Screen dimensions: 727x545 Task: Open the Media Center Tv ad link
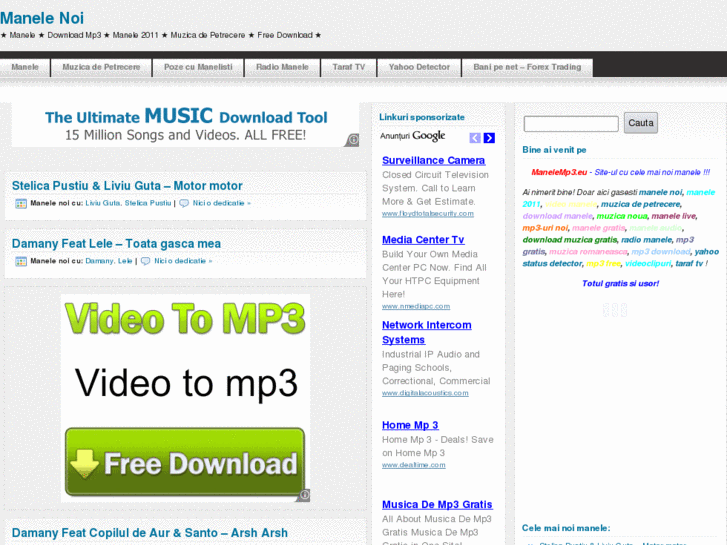(x=423, y=240)
